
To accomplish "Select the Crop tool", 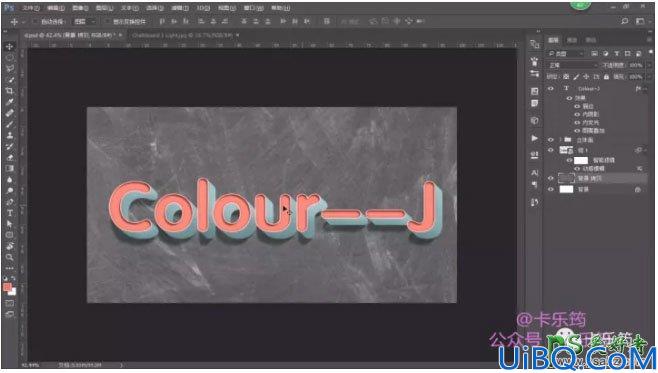I will pos(9,91).
